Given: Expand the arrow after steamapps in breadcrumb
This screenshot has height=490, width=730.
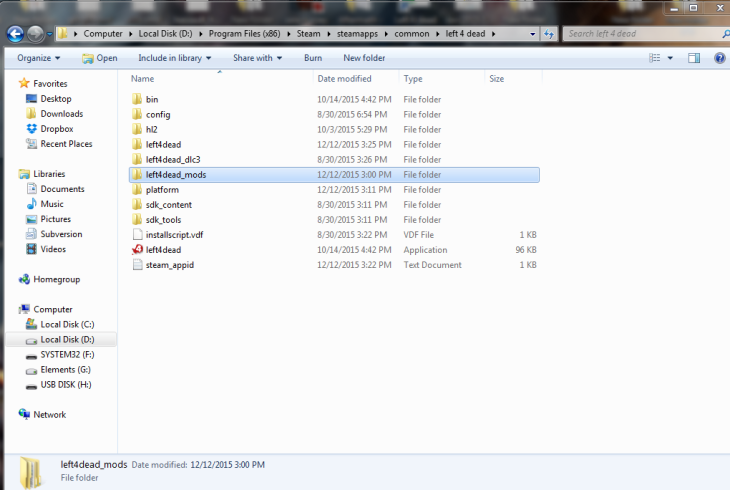Looking at the screenshot, I should pyautogui.click(x=386, y=34).
